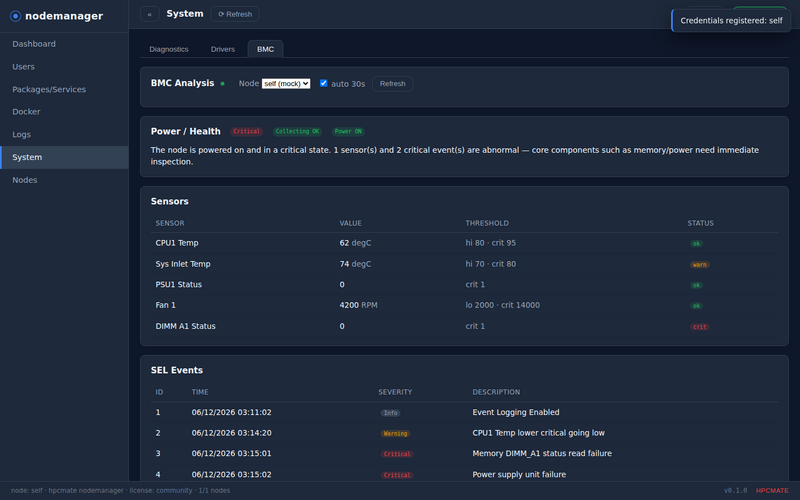The image size is (800, 500).
Task: Click the 74 degC value
Action: click(355, 264)
